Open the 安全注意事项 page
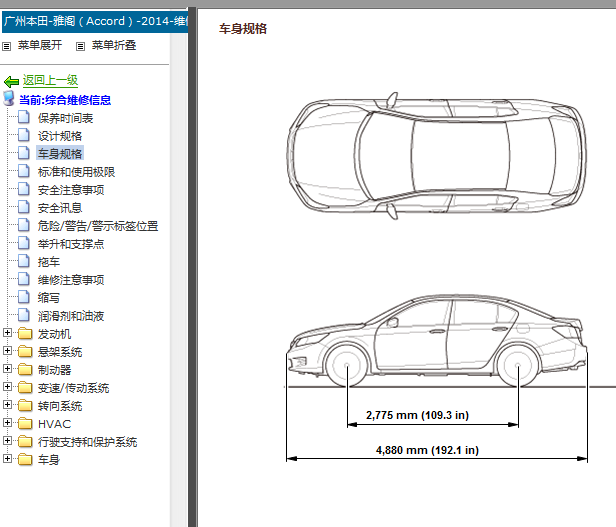The height and width of the screenshot is (527, 616). point(71,190)
